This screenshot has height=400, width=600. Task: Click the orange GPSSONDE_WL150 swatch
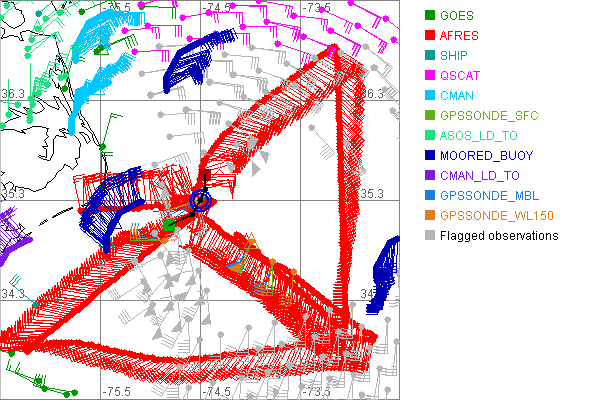(x=430, y=216)
